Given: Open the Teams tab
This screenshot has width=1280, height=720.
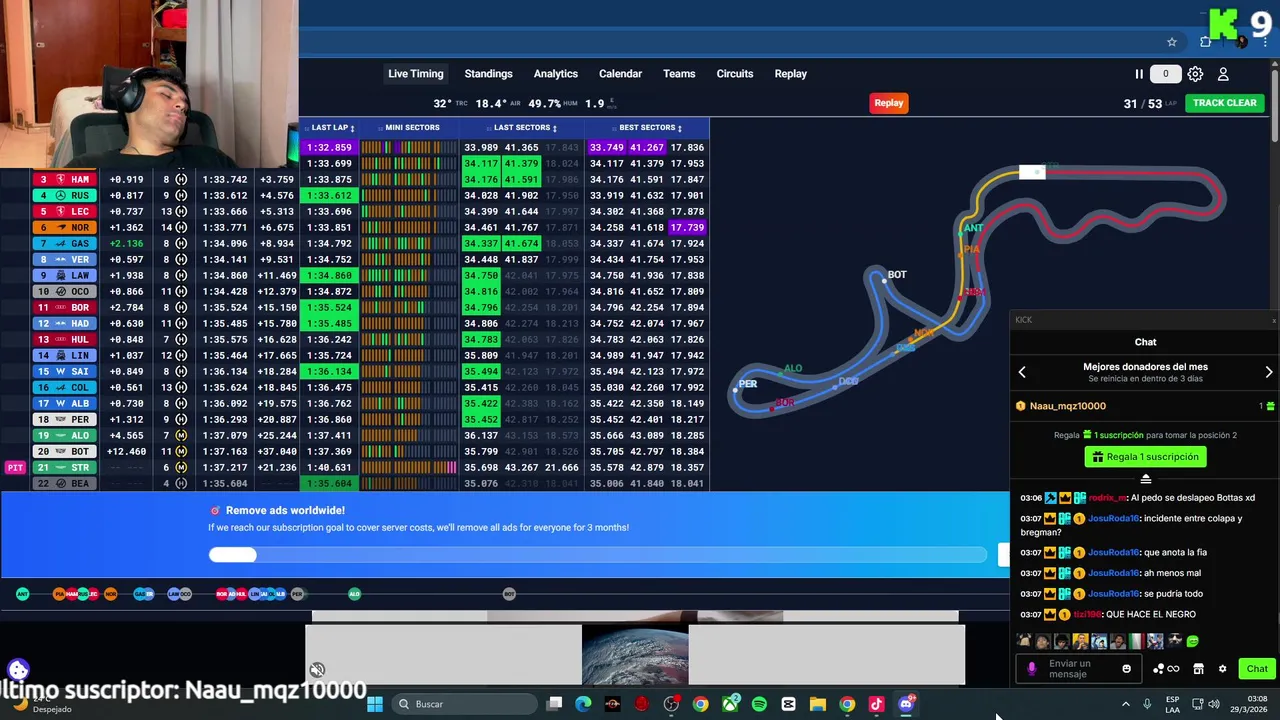Looking at the screenshot, I should tap(679, 74).
